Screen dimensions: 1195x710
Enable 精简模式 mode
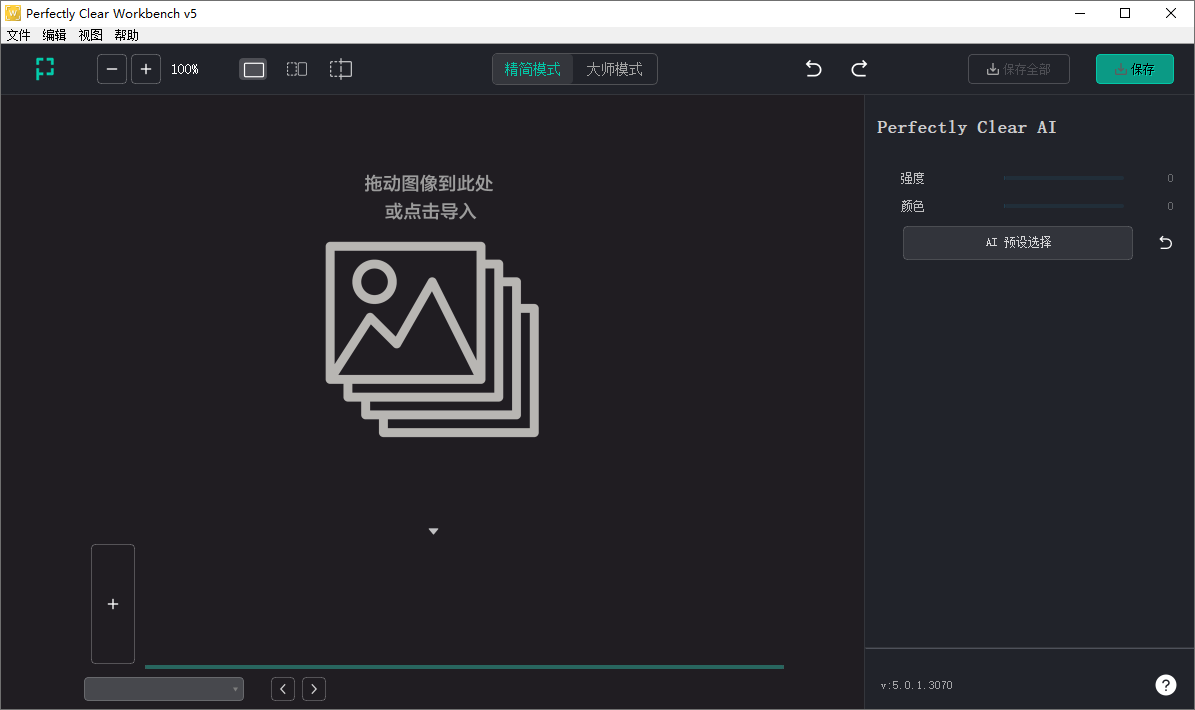pyautogui.click(x=533, y=69)
